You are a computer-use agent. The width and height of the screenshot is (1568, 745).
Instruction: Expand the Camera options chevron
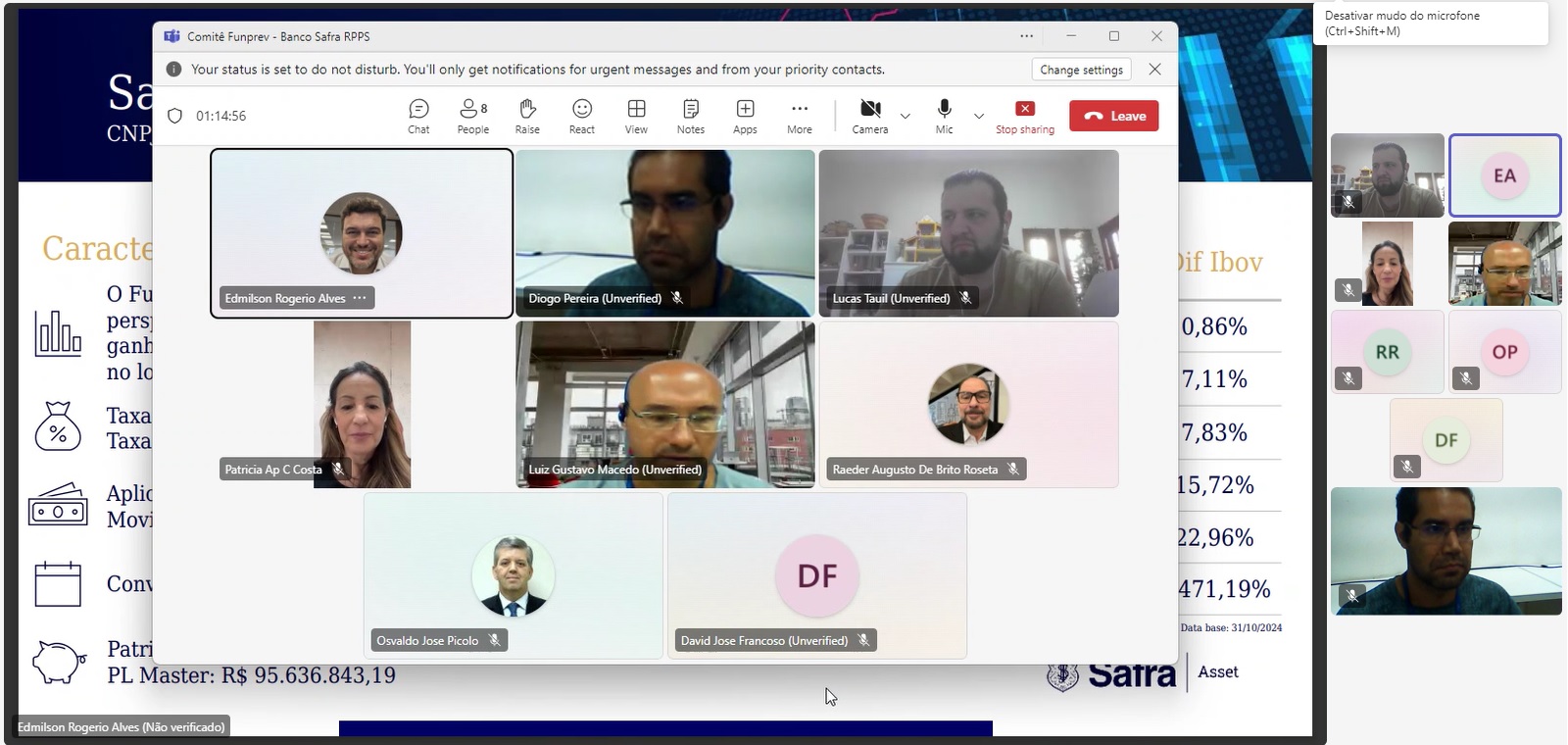906,117
